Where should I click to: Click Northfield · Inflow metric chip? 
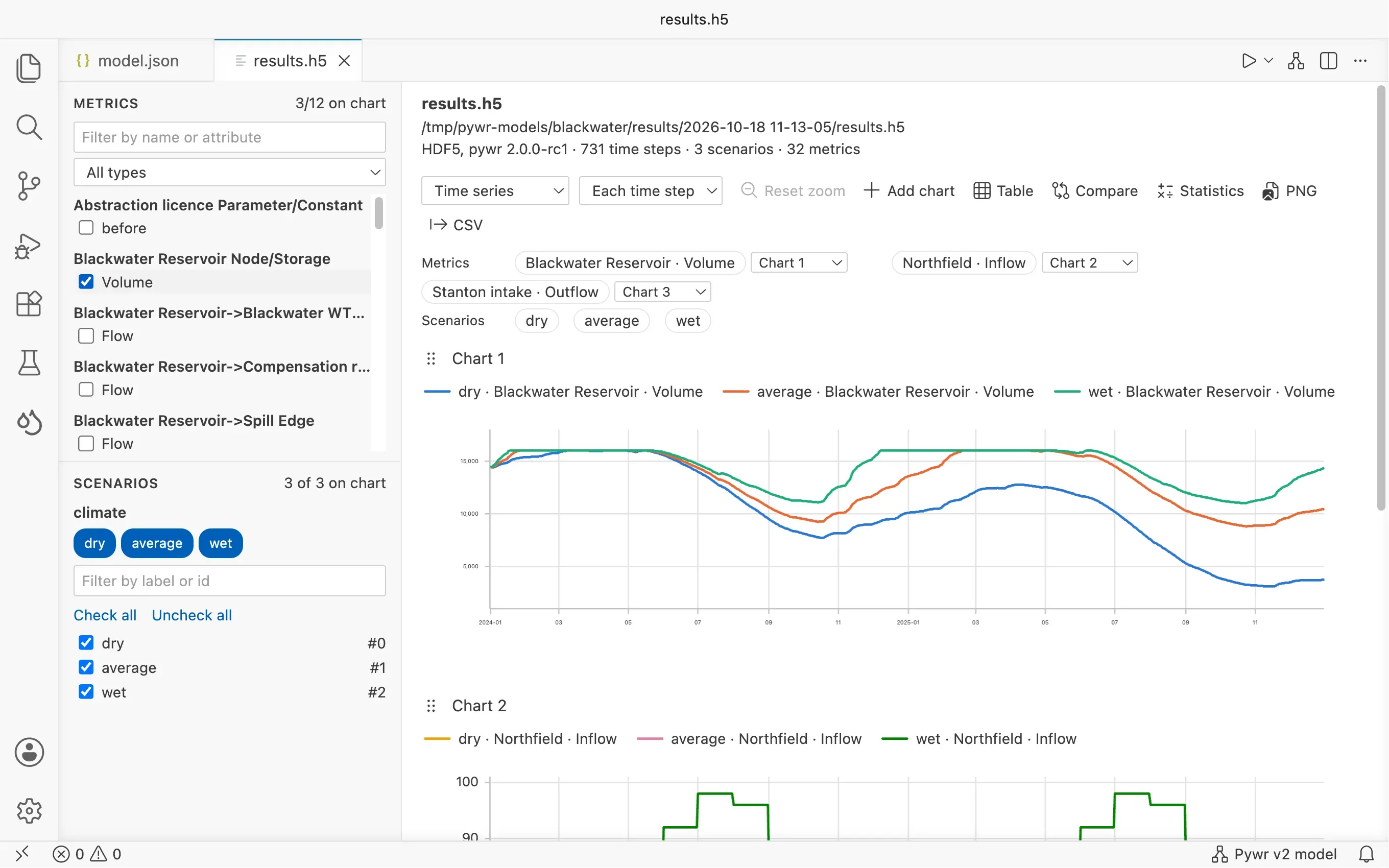964,262
